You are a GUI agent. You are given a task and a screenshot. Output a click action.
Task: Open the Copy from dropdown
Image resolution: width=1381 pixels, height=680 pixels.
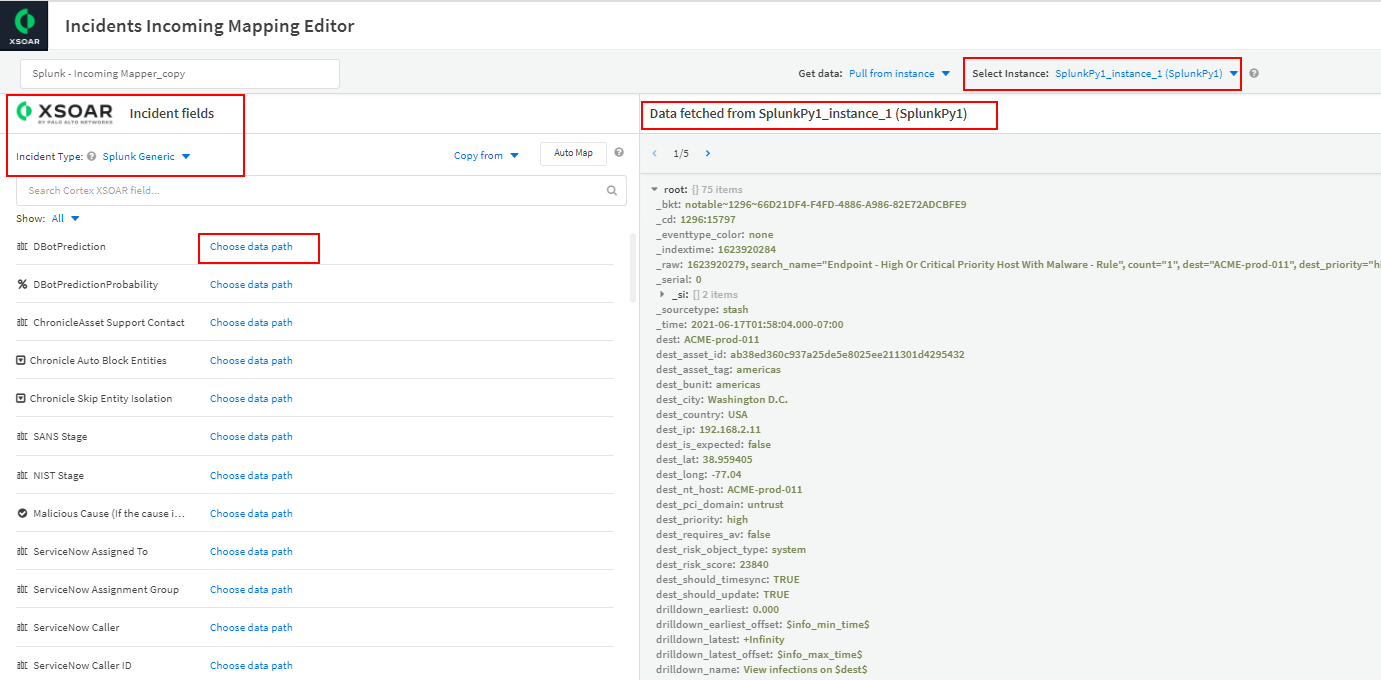(486, 155)
